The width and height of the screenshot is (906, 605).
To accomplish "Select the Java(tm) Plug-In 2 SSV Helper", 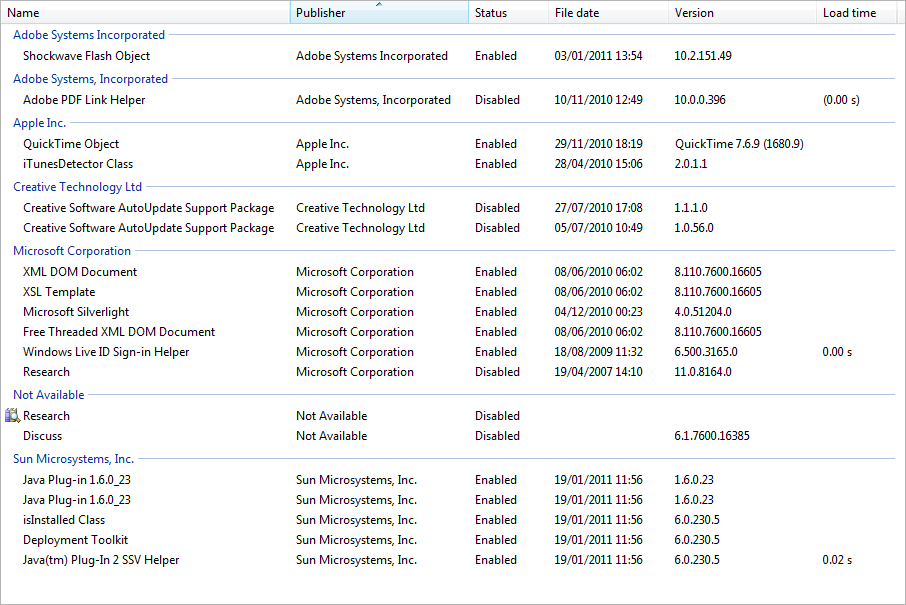I will 453,560.
